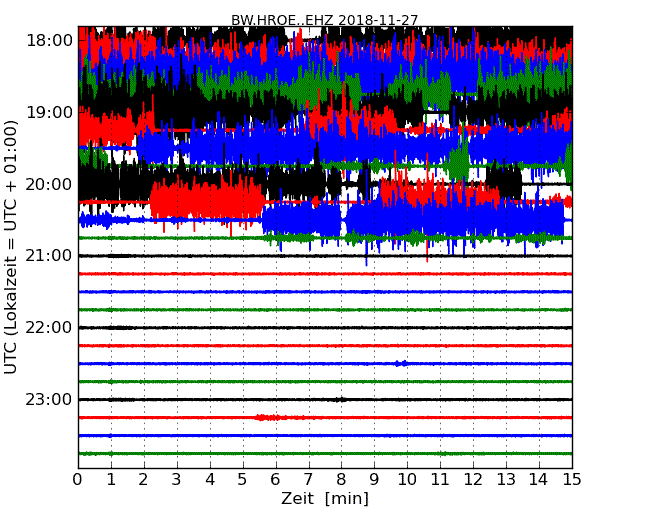The height and width of the screenshot is (520, 650).
Task: Click the small blue event on 22:30 trace
Action: pyautogui.click(x=401, y=364)
